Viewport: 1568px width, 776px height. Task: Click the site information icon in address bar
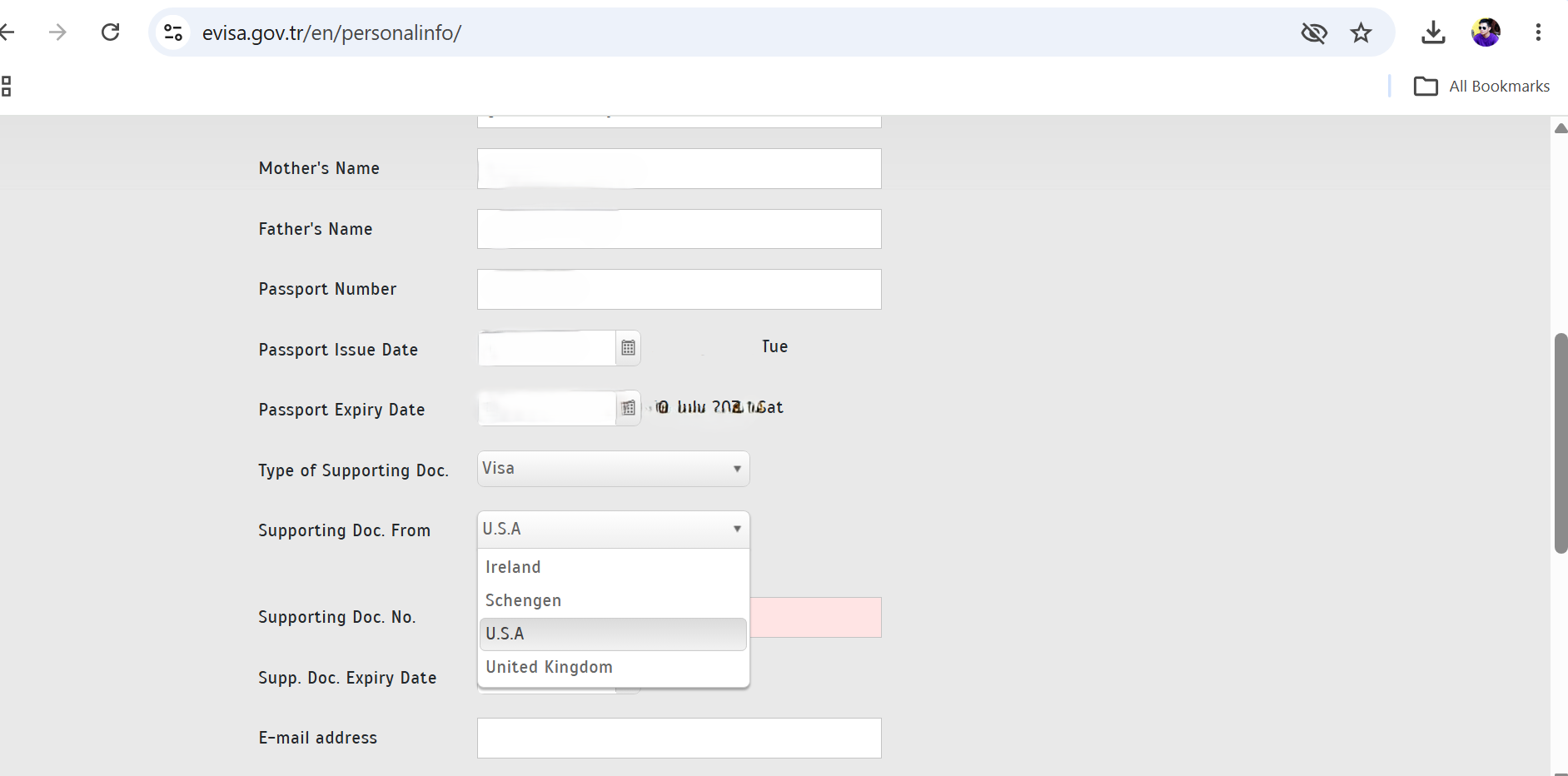pos(173,32)
